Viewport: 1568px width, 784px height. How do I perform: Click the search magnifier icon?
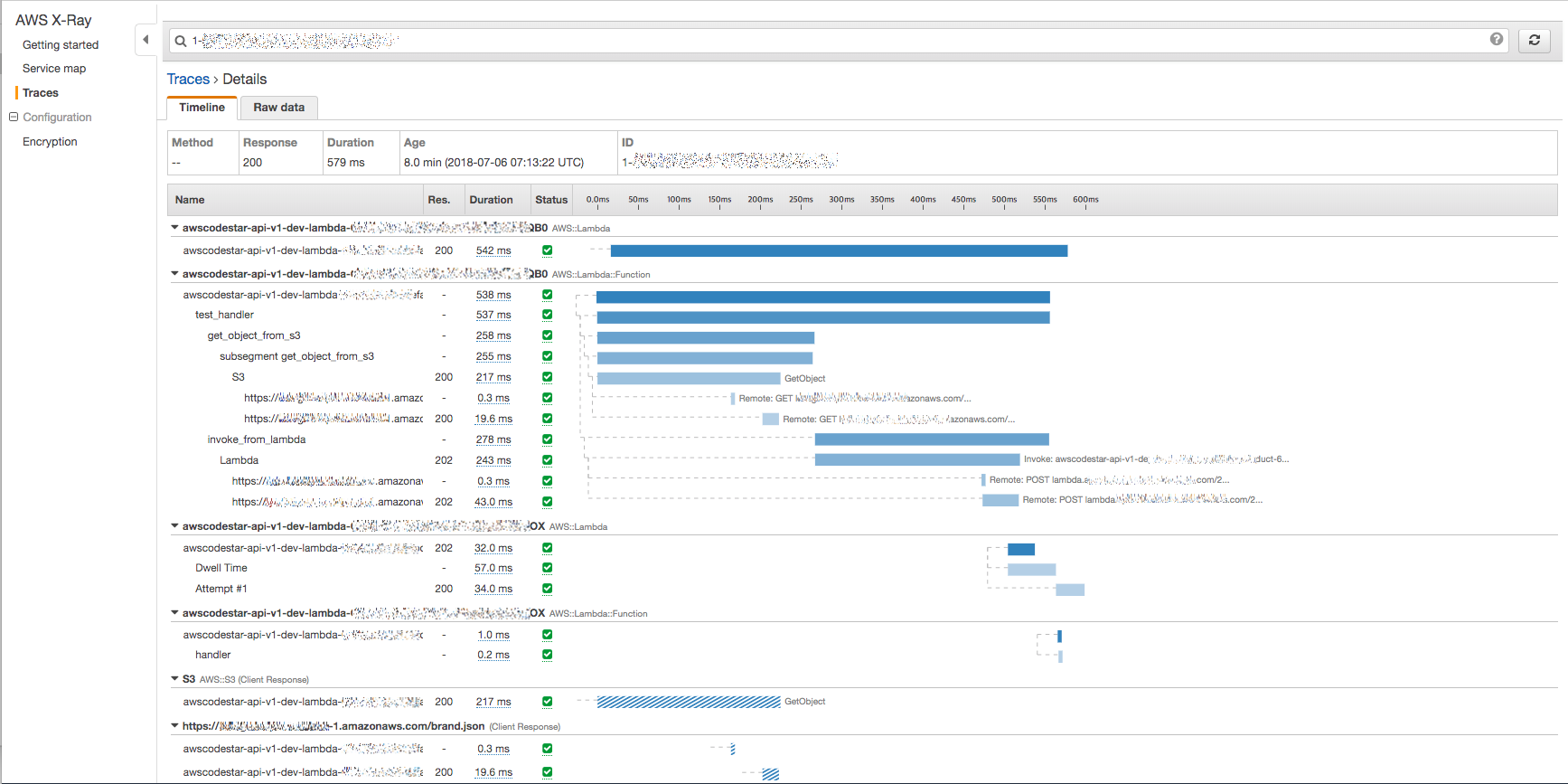pos(181,41)
